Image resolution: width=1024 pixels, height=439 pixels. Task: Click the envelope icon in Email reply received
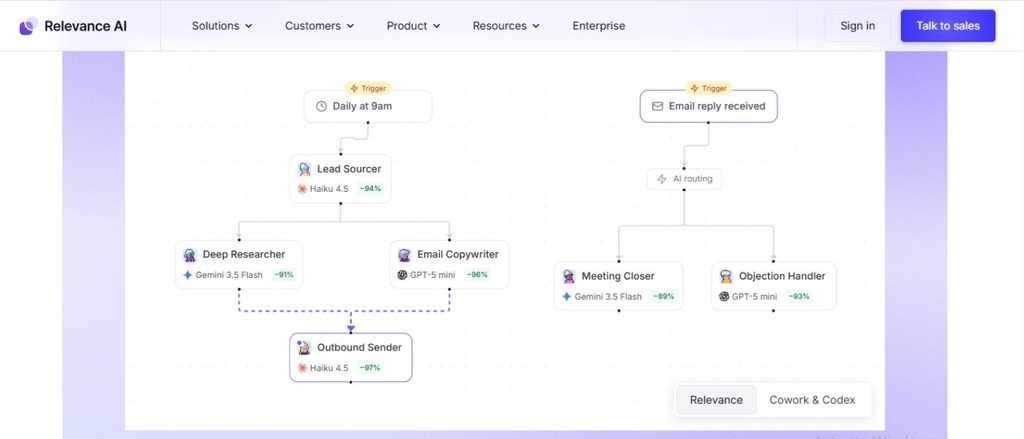[658, 106]
